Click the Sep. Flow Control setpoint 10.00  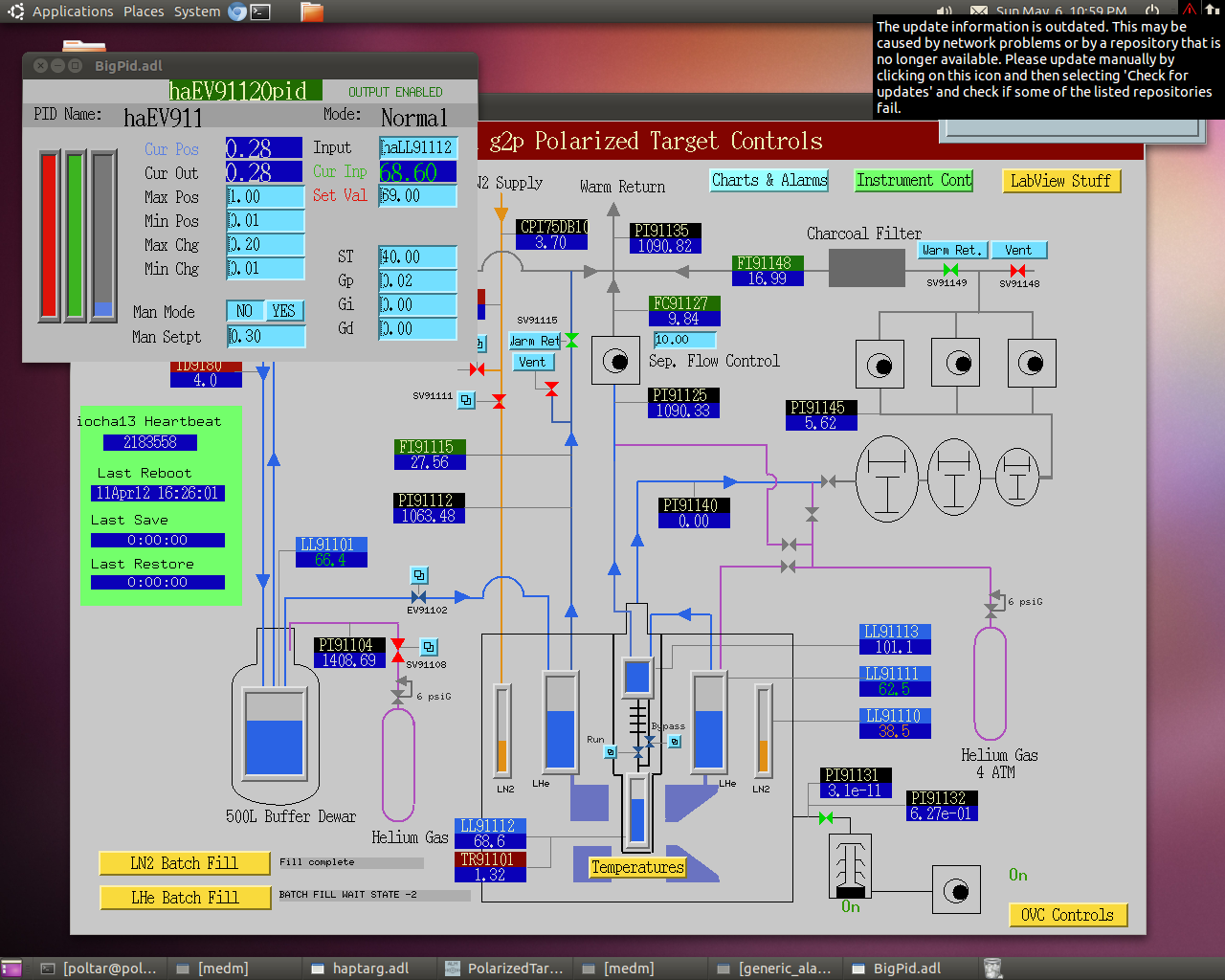tap(684, 340)
